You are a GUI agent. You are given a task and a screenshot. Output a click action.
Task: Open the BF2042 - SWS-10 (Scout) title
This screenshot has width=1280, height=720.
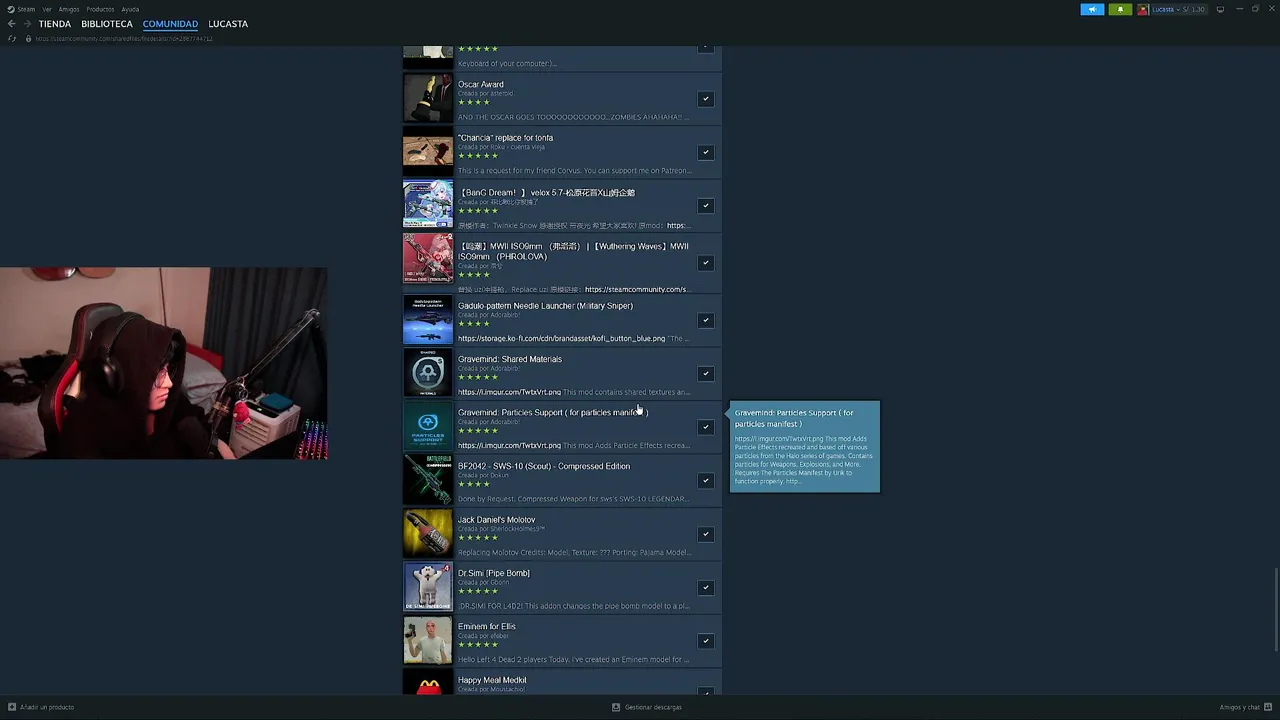[544, 466]
